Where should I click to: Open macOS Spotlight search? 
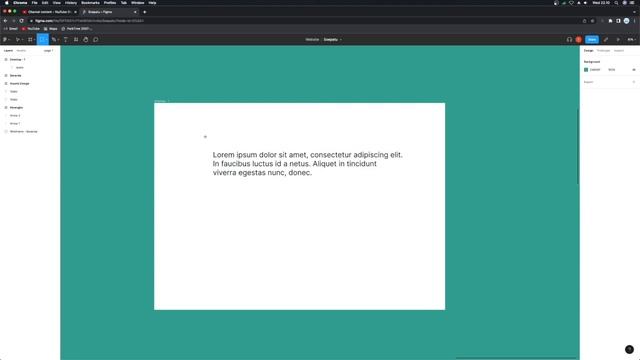click(x=616, y=3)
